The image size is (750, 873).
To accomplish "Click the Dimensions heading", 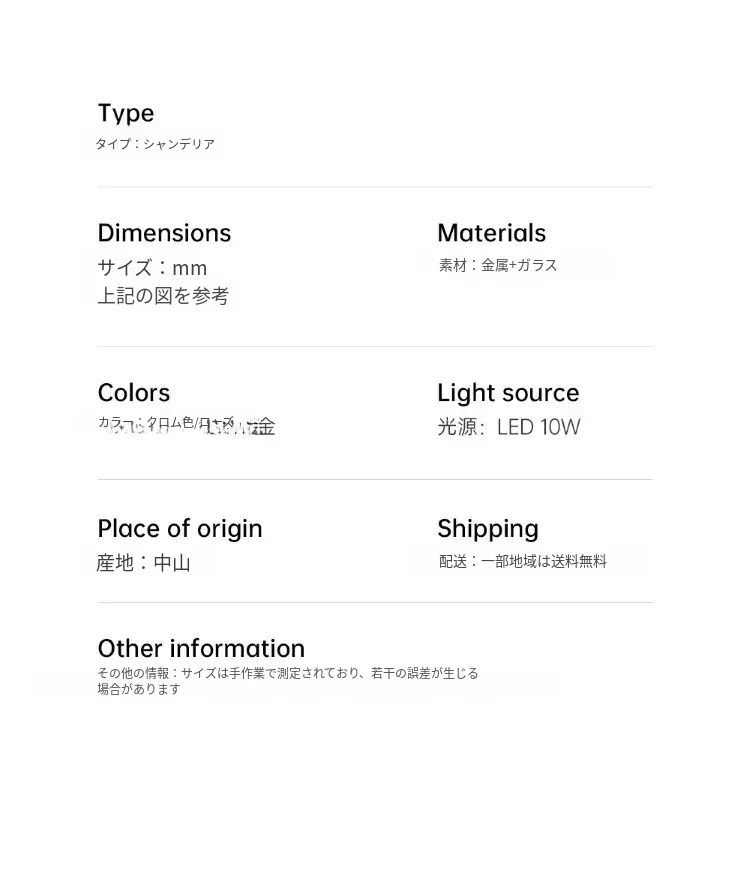I will (164, 233).
